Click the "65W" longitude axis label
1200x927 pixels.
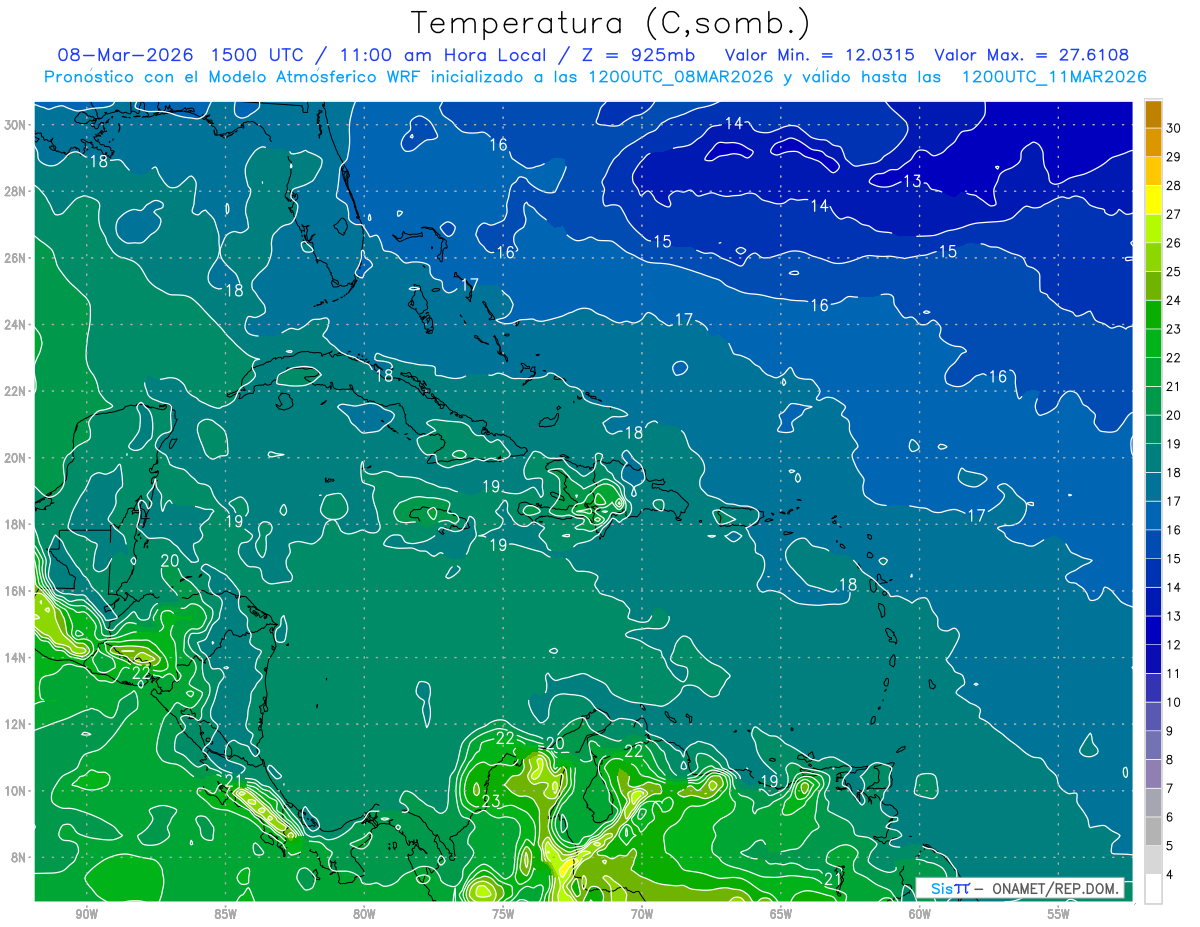(x=781, y=914)
